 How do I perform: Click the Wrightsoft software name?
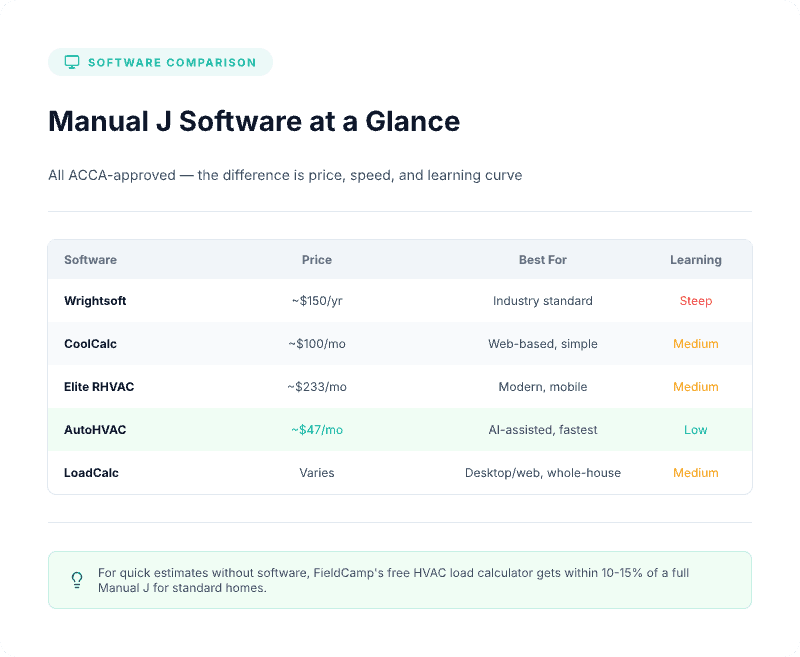coord(95,300)
